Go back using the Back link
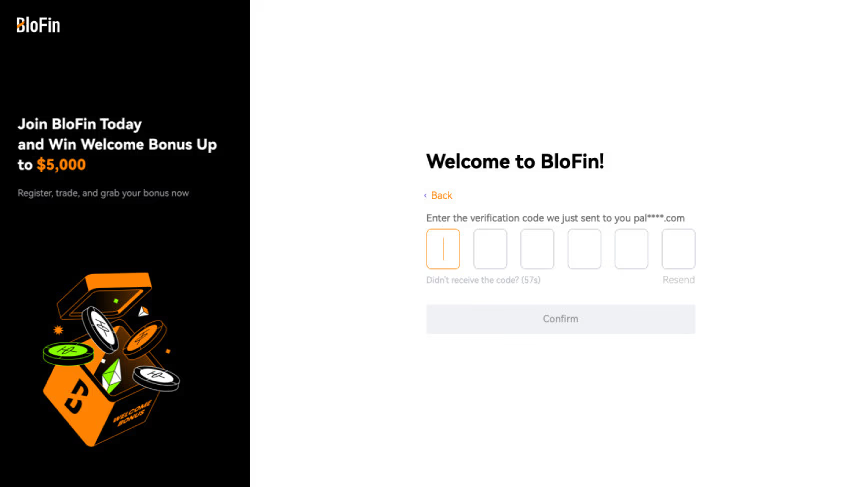The image size is (867, 487). pyautogui.click(x=441, y=196)
